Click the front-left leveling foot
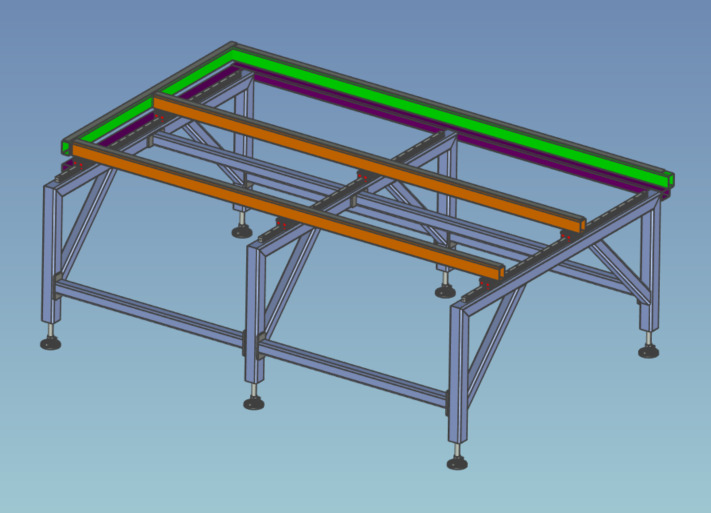The width and height of the screenshot is (711, 513). pyautogui.click(x=50, y=343)
